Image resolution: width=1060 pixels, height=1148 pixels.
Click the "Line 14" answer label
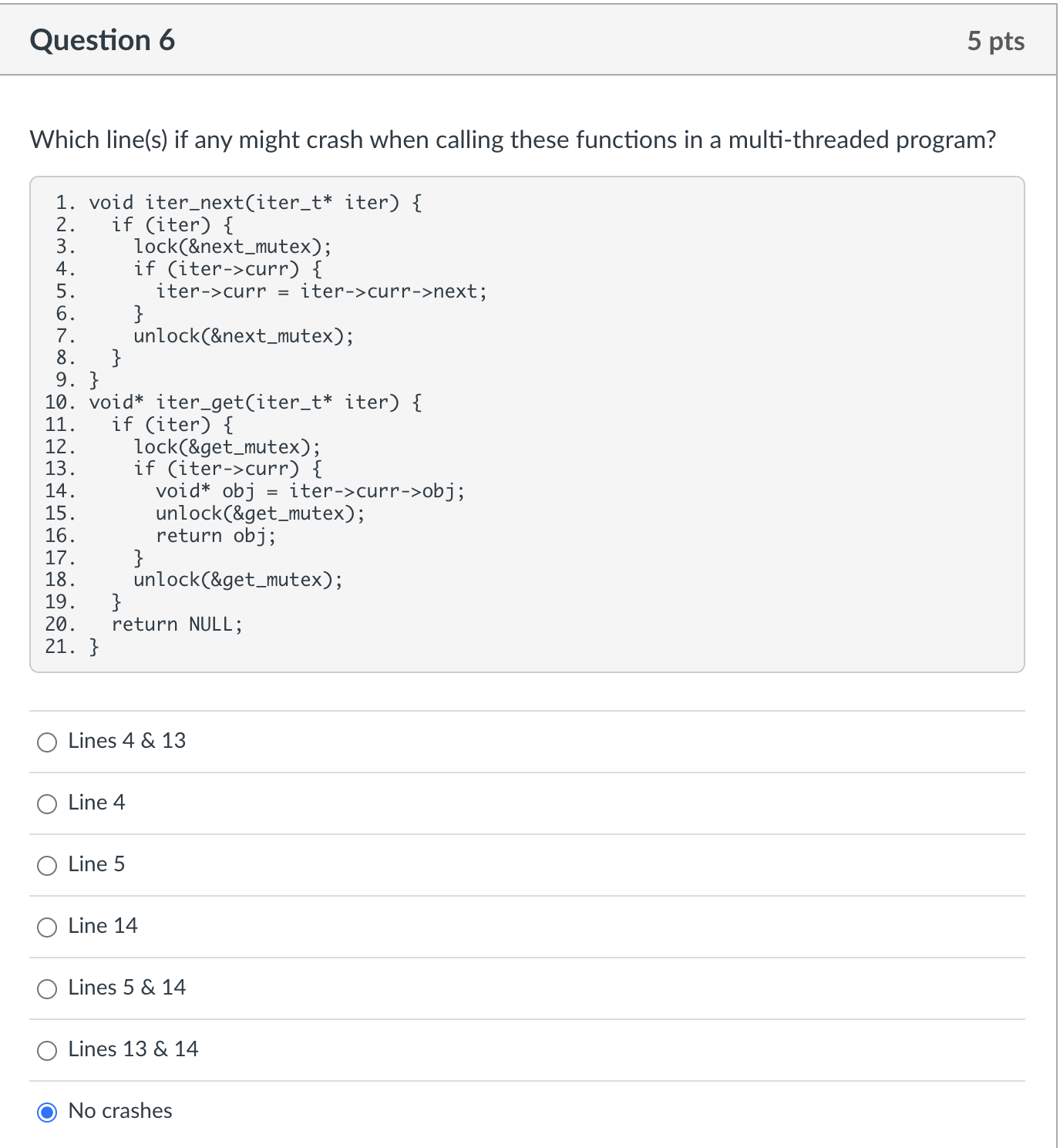click(102, 926)
